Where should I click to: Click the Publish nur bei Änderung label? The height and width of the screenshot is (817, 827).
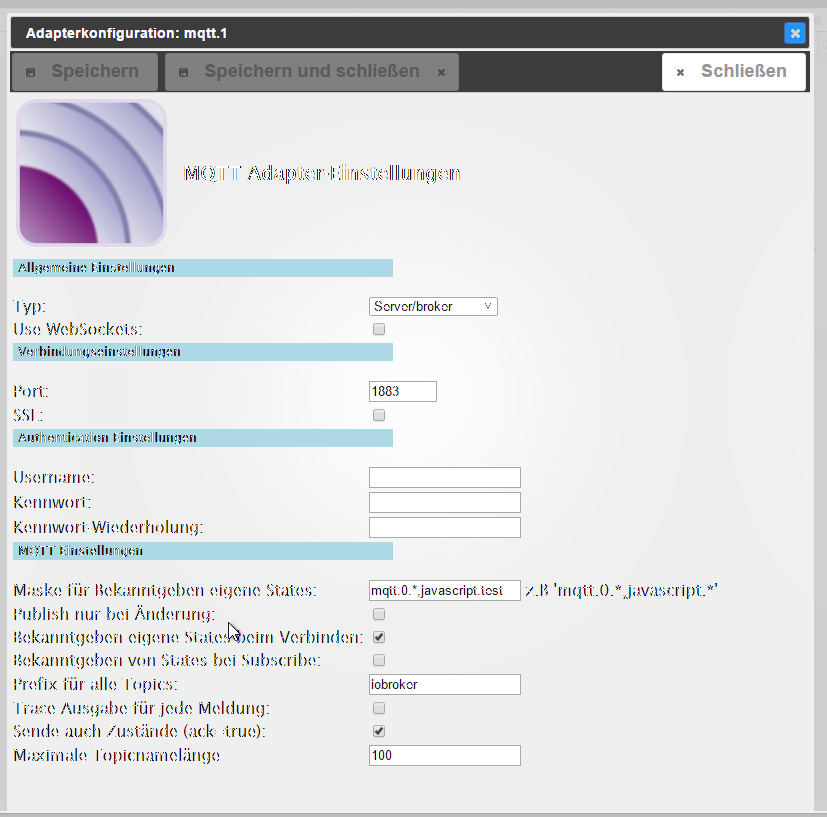pyautogui.click(x=114, y=614)
